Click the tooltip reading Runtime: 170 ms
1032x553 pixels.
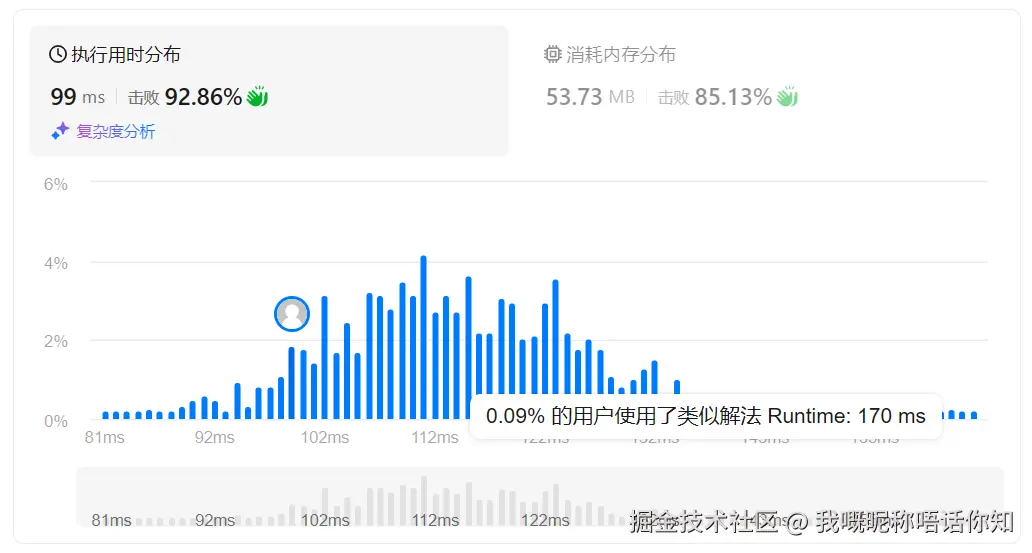[706, 416]
